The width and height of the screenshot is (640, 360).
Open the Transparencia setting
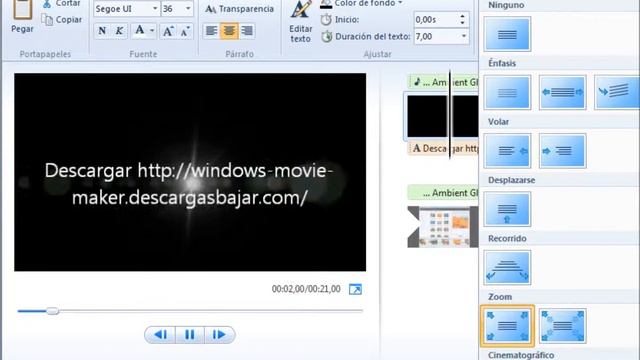[x=240, y=9]
